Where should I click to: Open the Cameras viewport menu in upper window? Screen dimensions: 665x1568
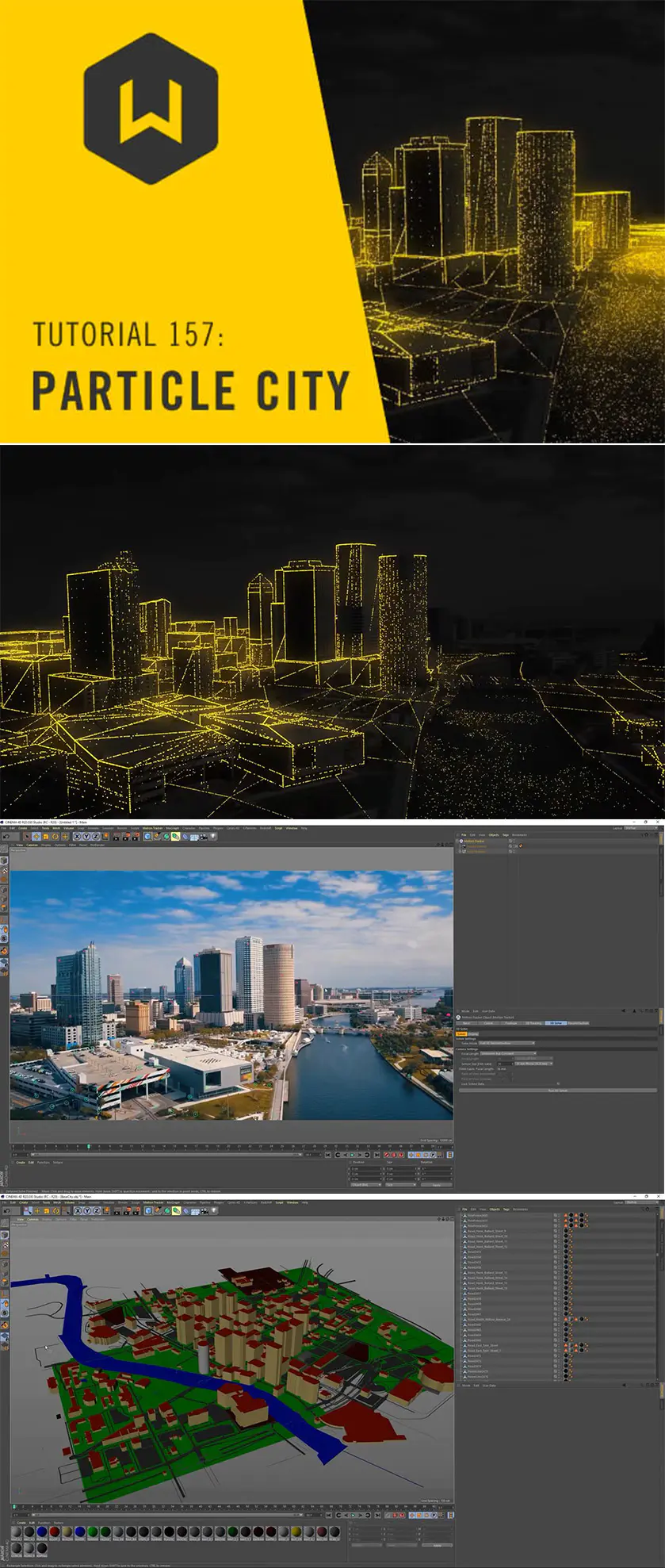32,845
